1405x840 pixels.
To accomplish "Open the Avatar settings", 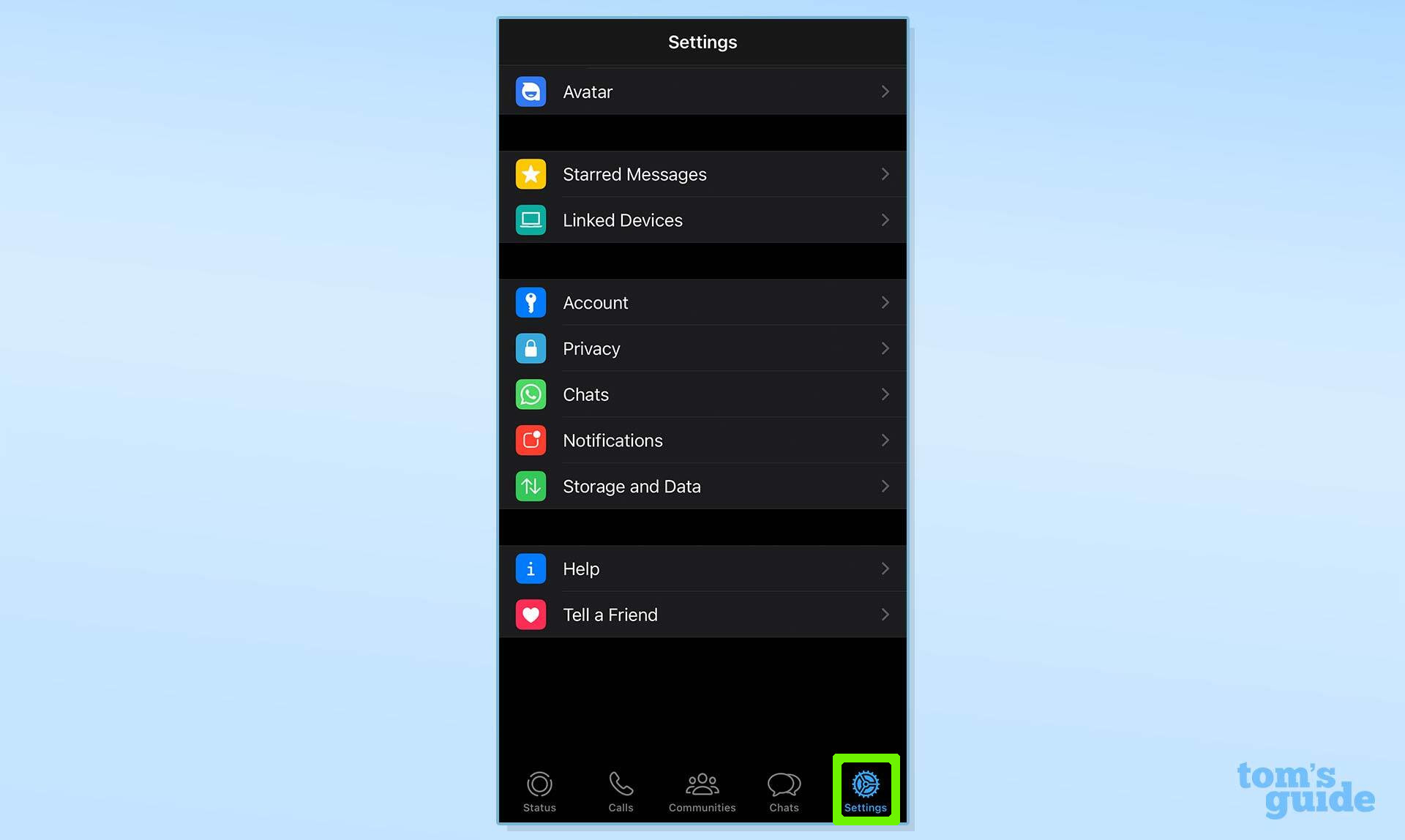I will pos(702,91).
